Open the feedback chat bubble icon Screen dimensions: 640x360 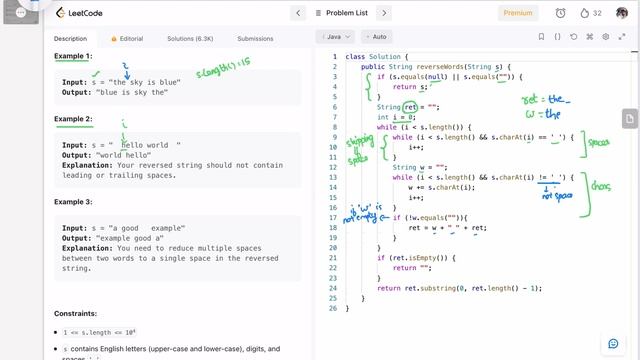tap(613, 344)
